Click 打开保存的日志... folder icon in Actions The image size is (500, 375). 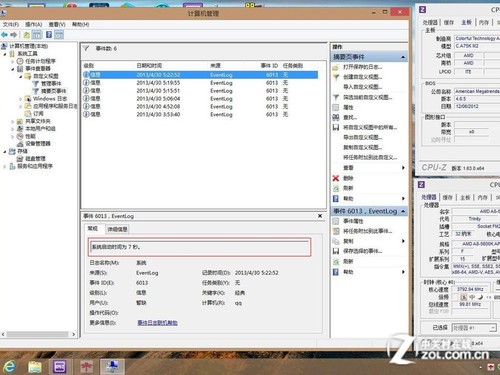click(x=336, y=67)
